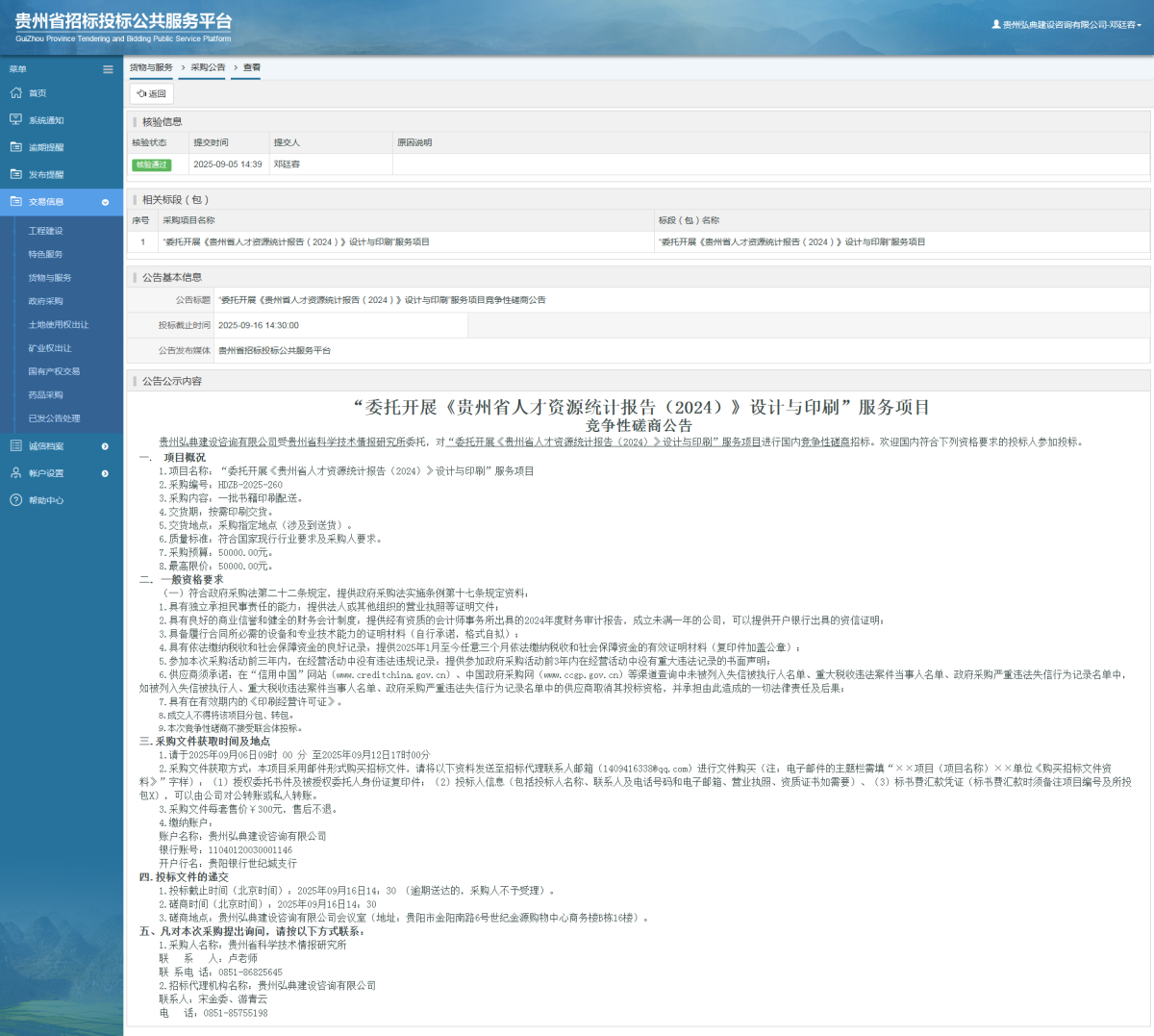Expand the 帐户设置 submenu arrow
The width and height of the screenshot is (1154, 1036).
(x=105, y=472)
